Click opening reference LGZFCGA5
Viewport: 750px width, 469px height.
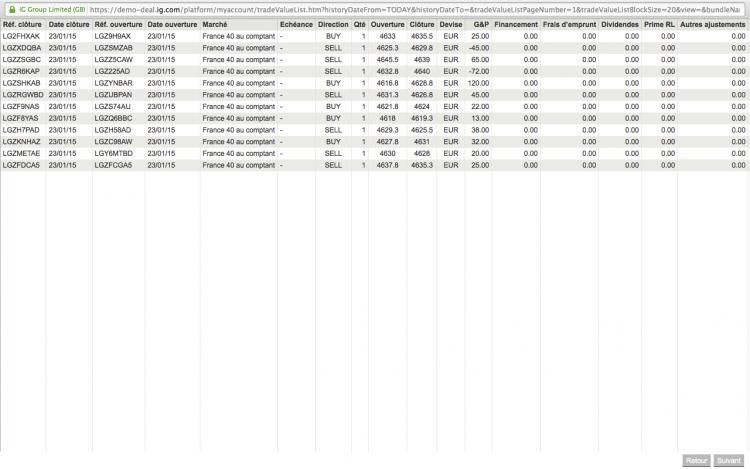pyautogui.click(x=113, y=165)
